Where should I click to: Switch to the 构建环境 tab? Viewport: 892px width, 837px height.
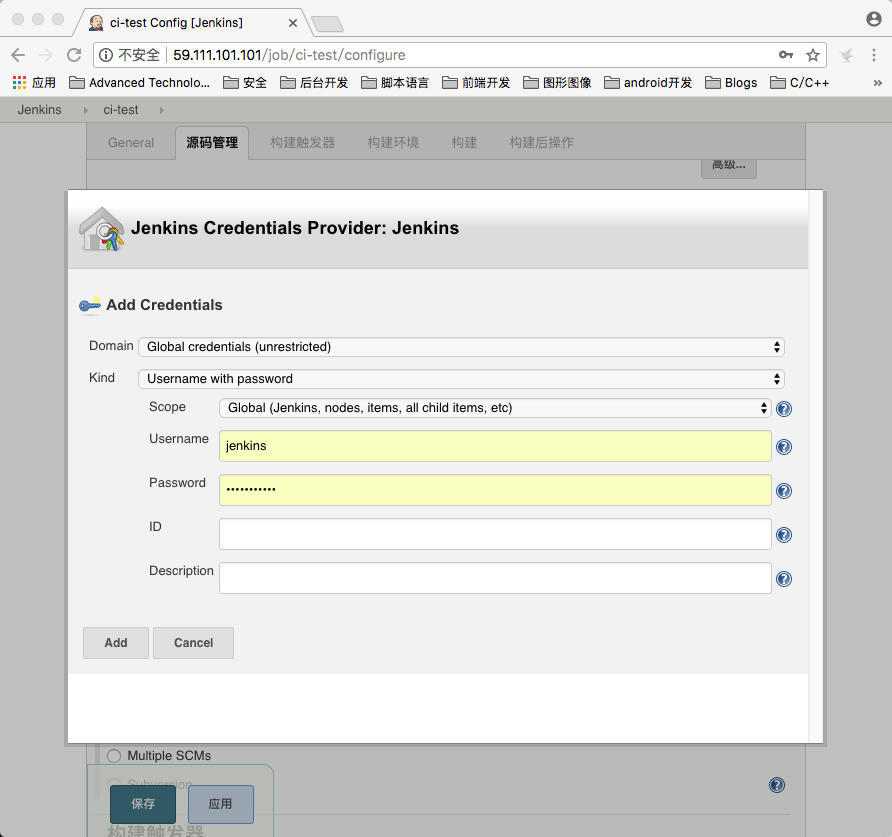(393, 143)
